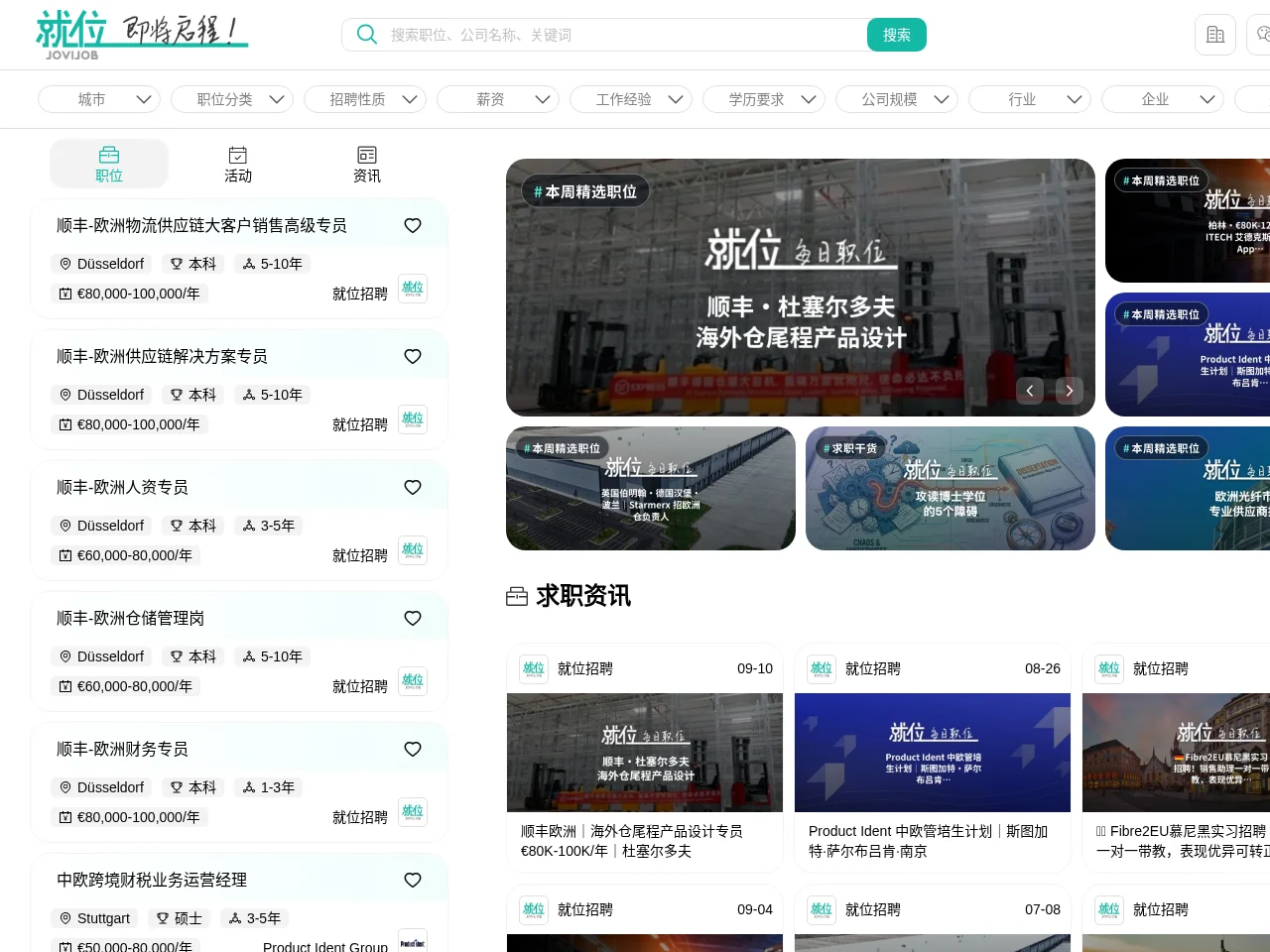The width and height of the screenshot is (1270, 952).
Task: Click €60,000-80,000/年 on 顺丰-欧洲人资专员
Action: click(126, 555)
